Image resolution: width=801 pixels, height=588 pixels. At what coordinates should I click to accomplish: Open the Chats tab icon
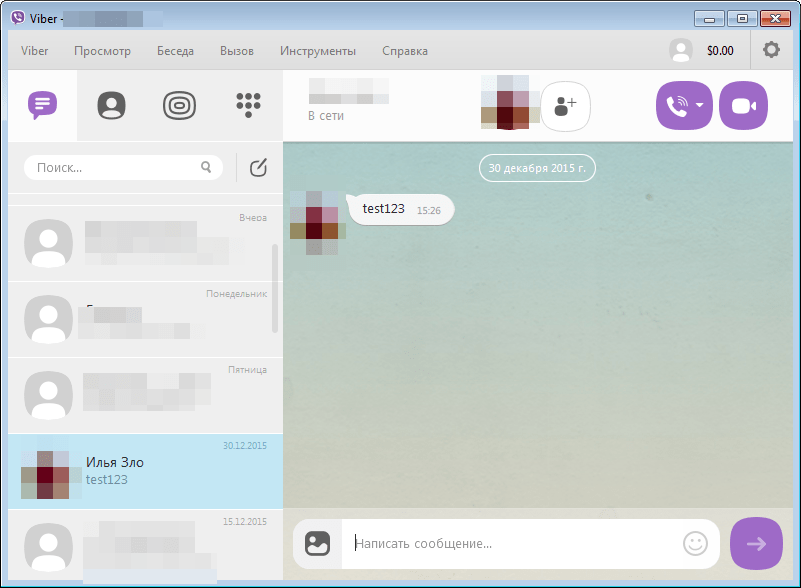coord(42,105)
